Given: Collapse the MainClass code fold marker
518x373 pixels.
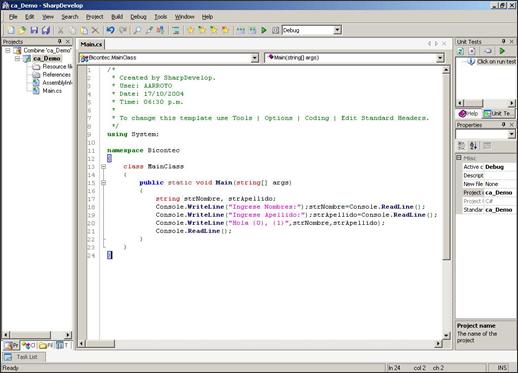Looking at the screenshot, I should [104, 166].
